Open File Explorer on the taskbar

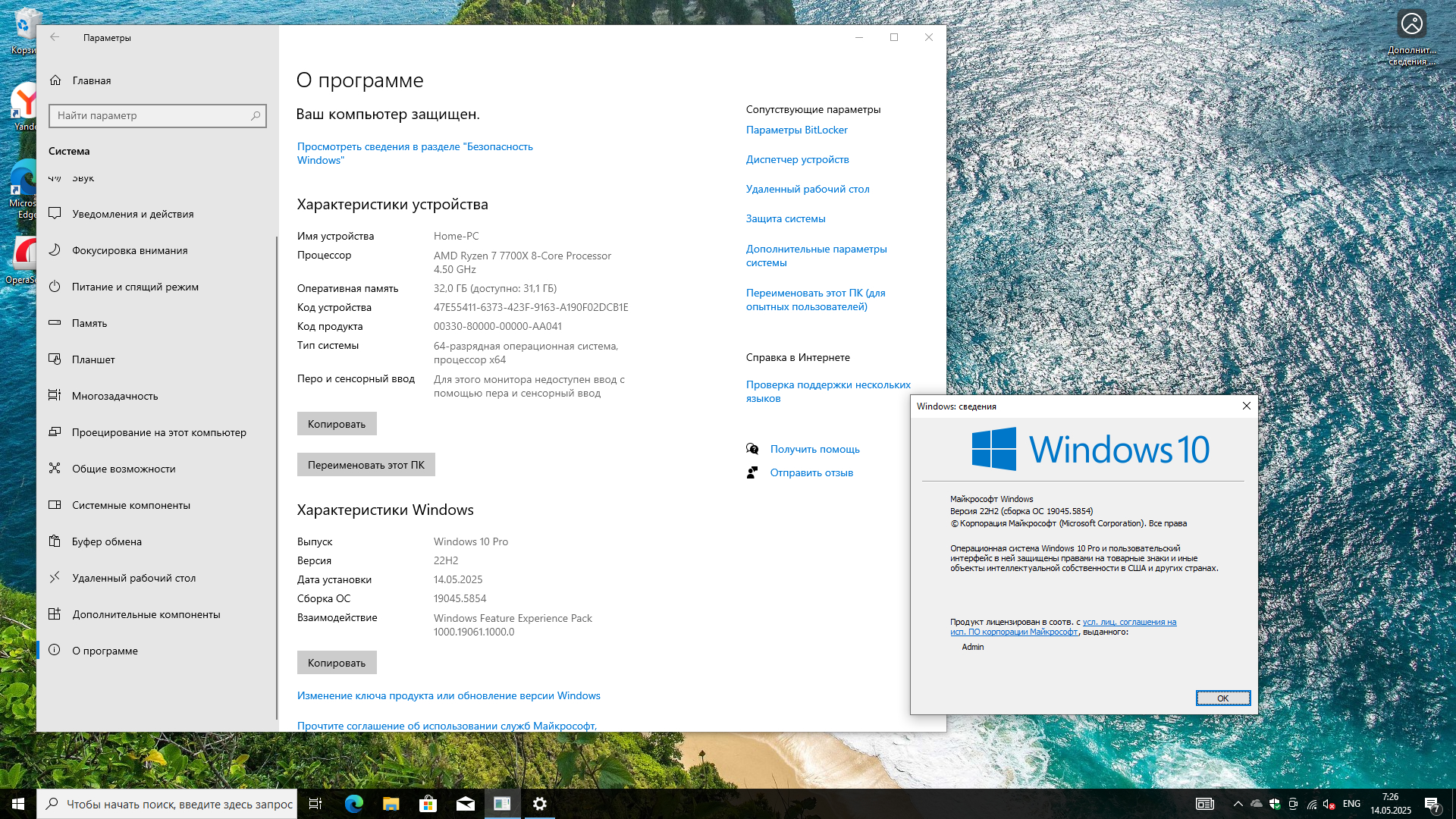pos(391,804)
